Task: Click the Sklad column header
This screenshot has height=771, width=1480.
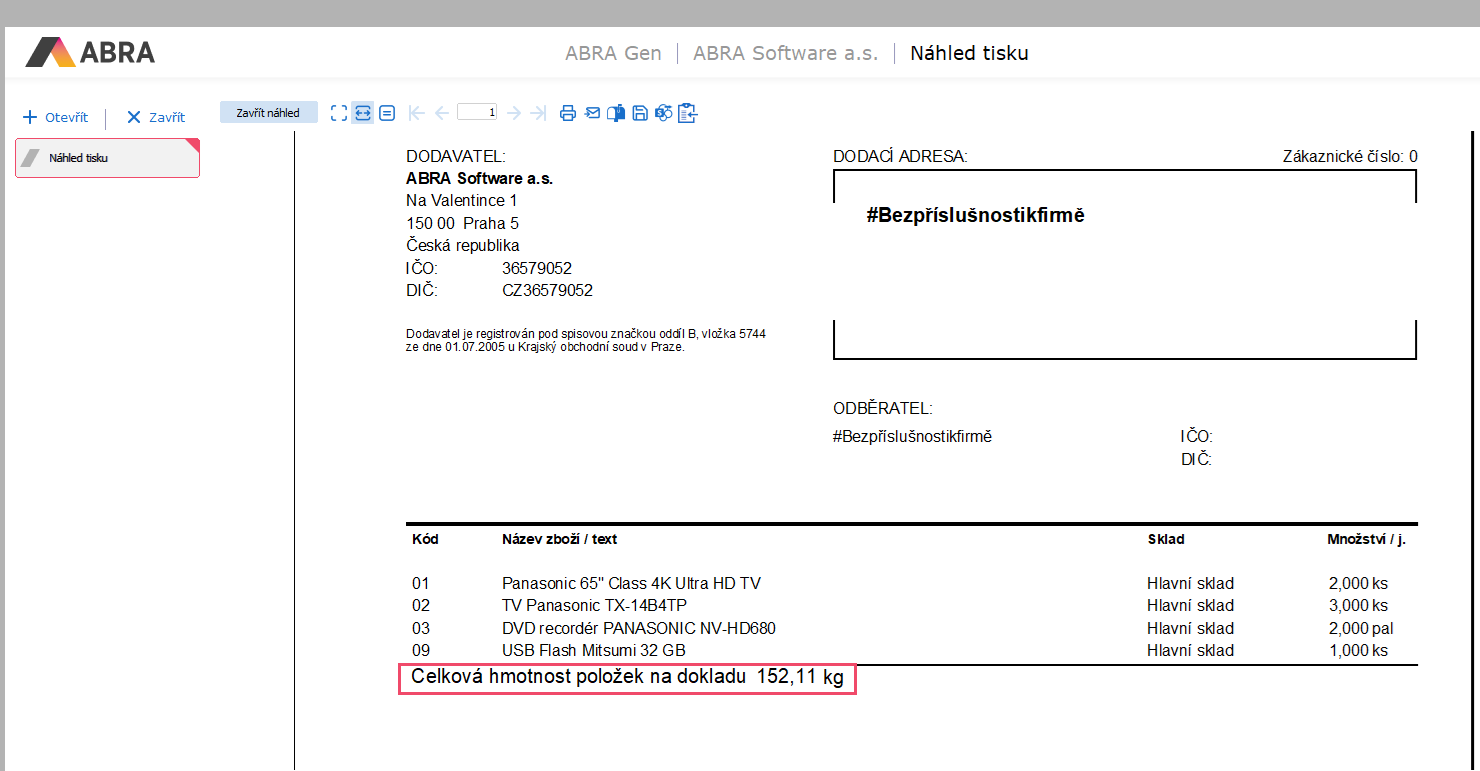Action: (x=1166, y=539)
